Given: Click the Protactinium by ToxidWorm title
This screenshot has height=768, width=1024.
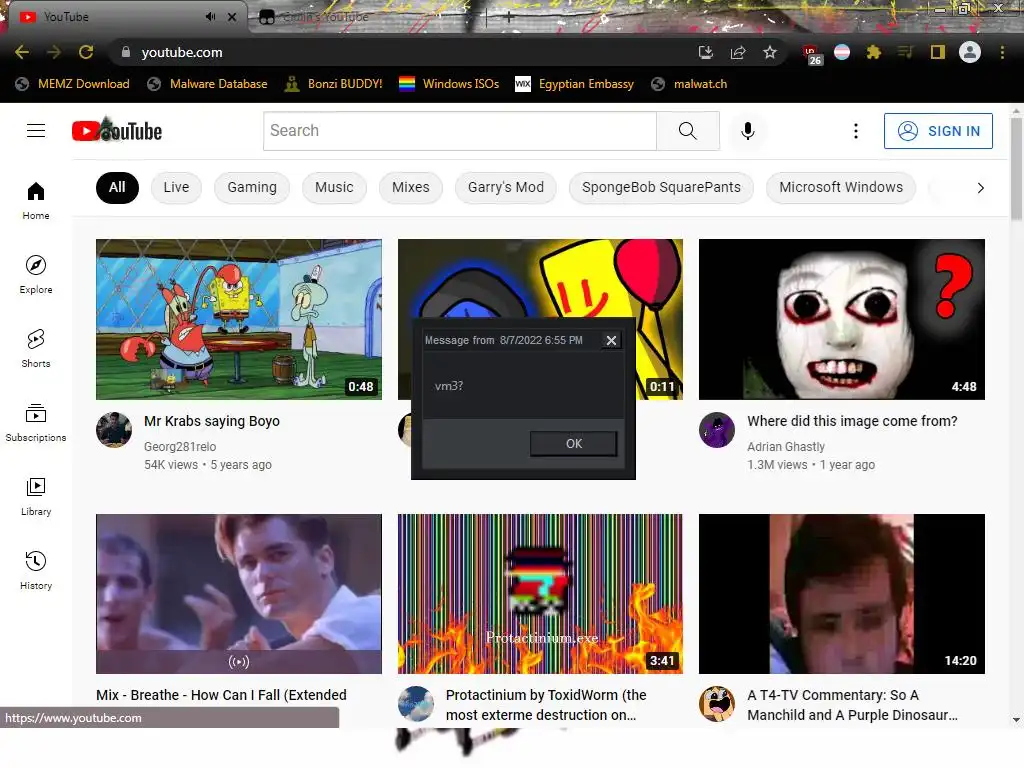Looking at the screenshot, I should tap(546, 705).
